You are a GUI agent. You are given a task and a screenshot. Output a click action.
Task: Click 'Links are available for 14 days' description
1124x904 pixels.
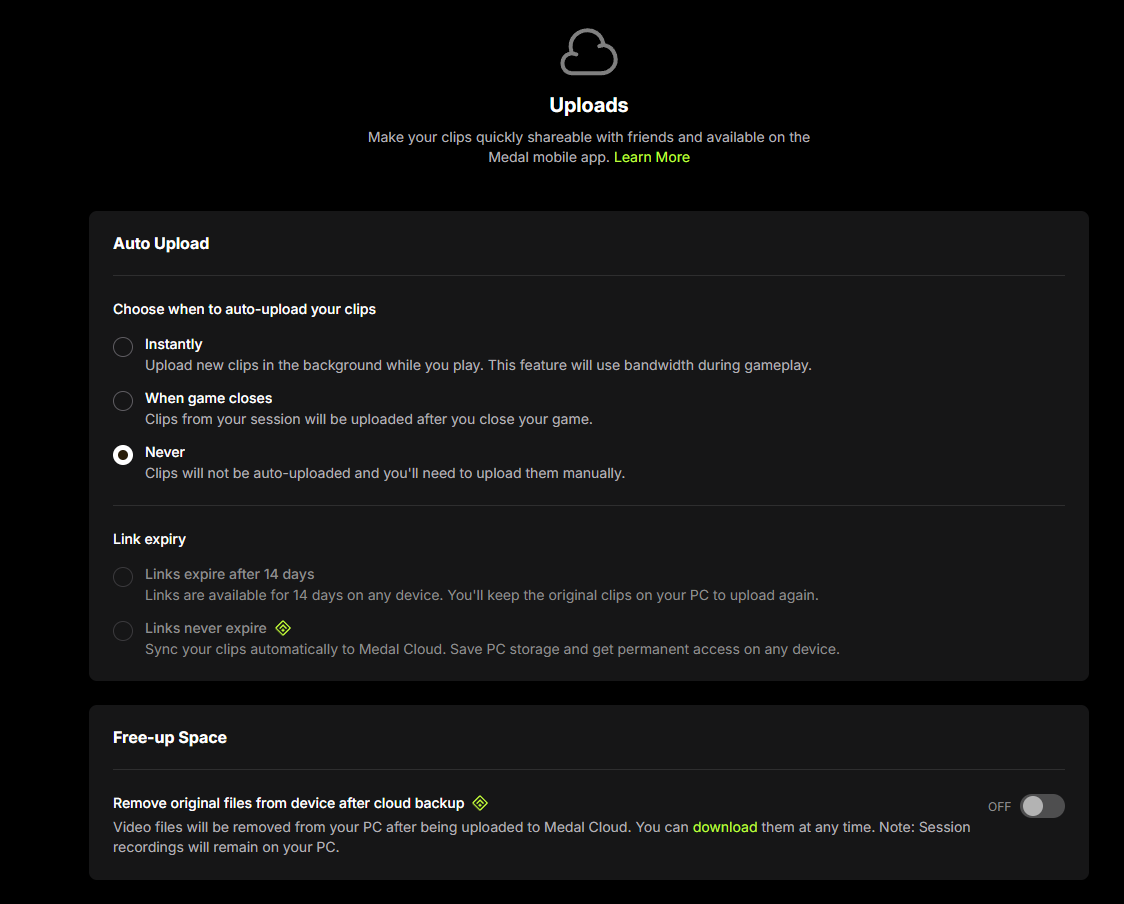482,595
